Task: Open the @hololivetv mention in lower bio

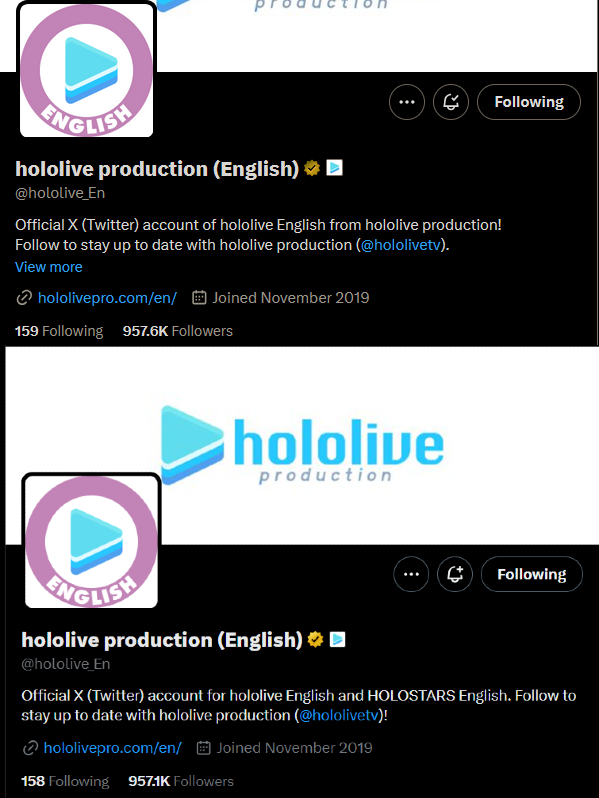Action: (339, 716)
